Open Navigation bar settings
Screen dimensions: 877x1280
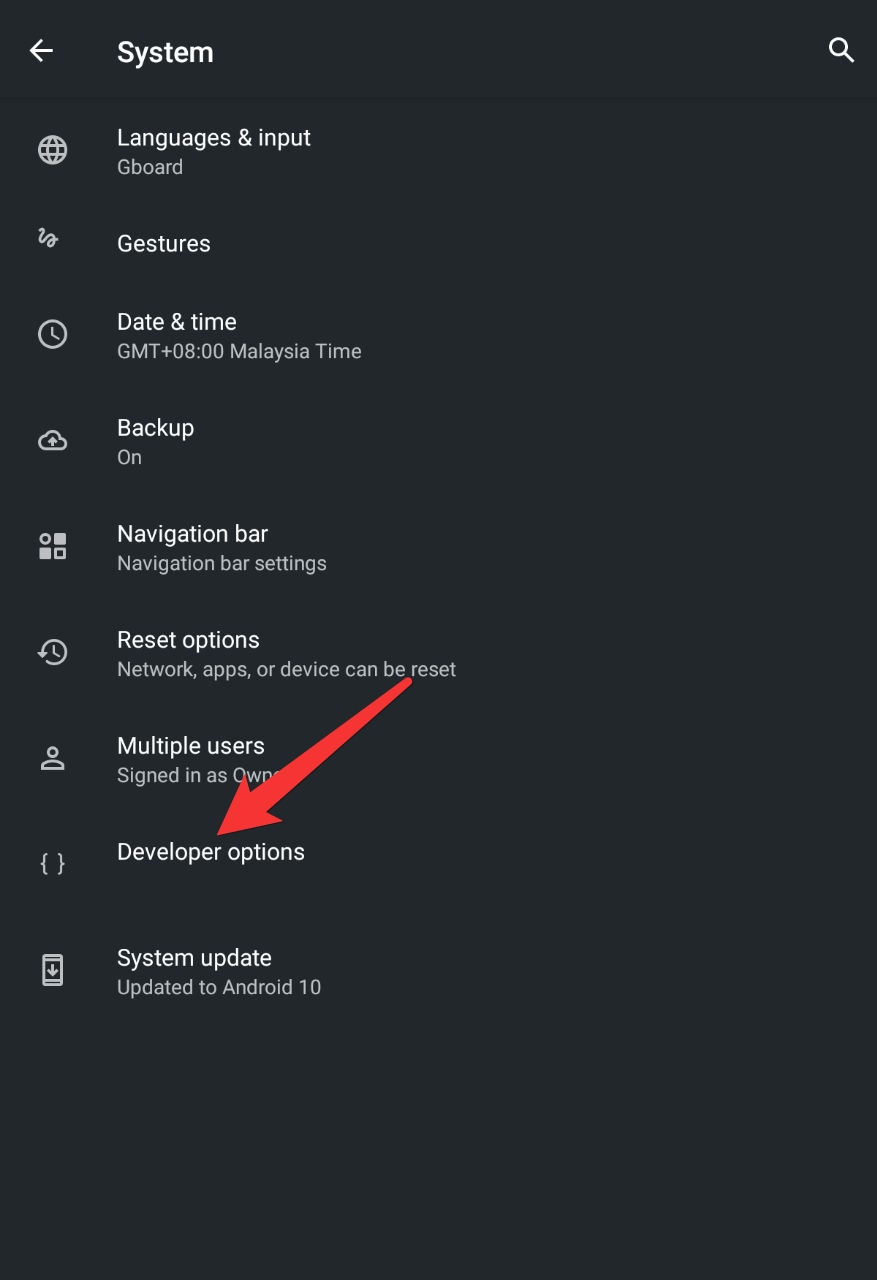pos(438,547)
